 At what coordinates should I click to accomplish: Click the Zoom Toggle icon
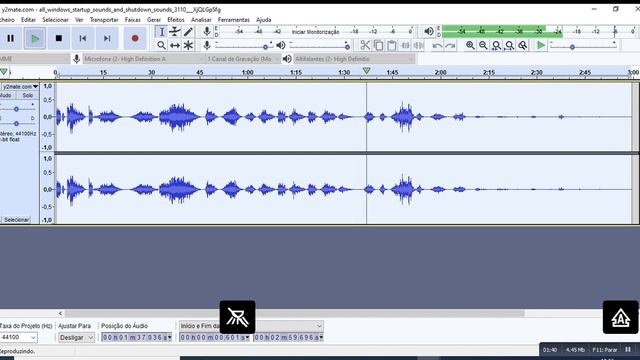tap(522, 45)
